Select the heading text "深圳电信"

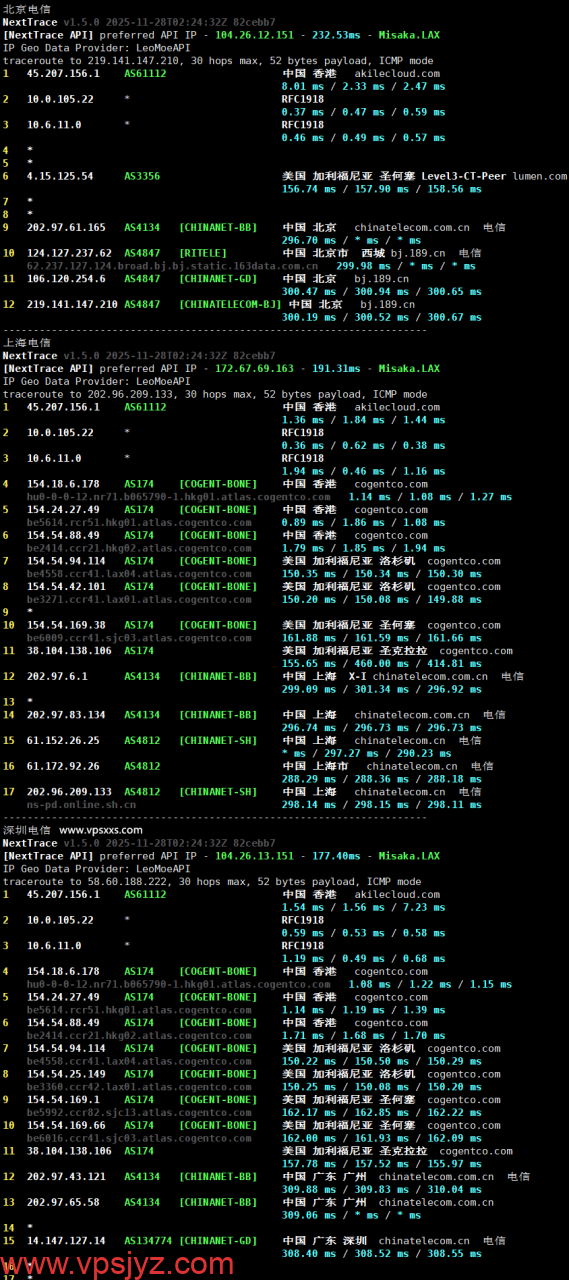(27, 830)
